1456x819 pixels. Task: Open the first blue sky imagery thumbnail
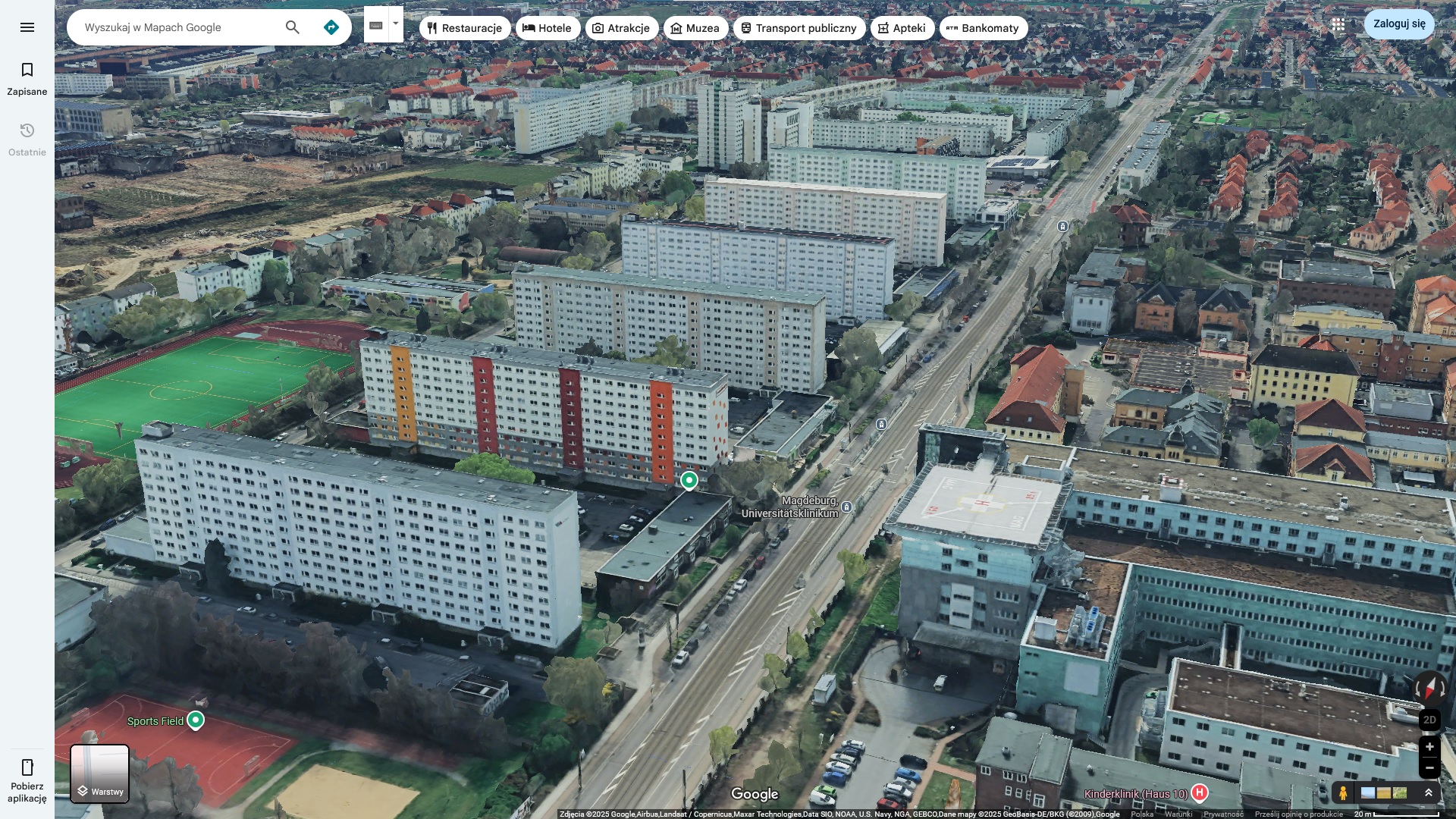click(1368, 793)
